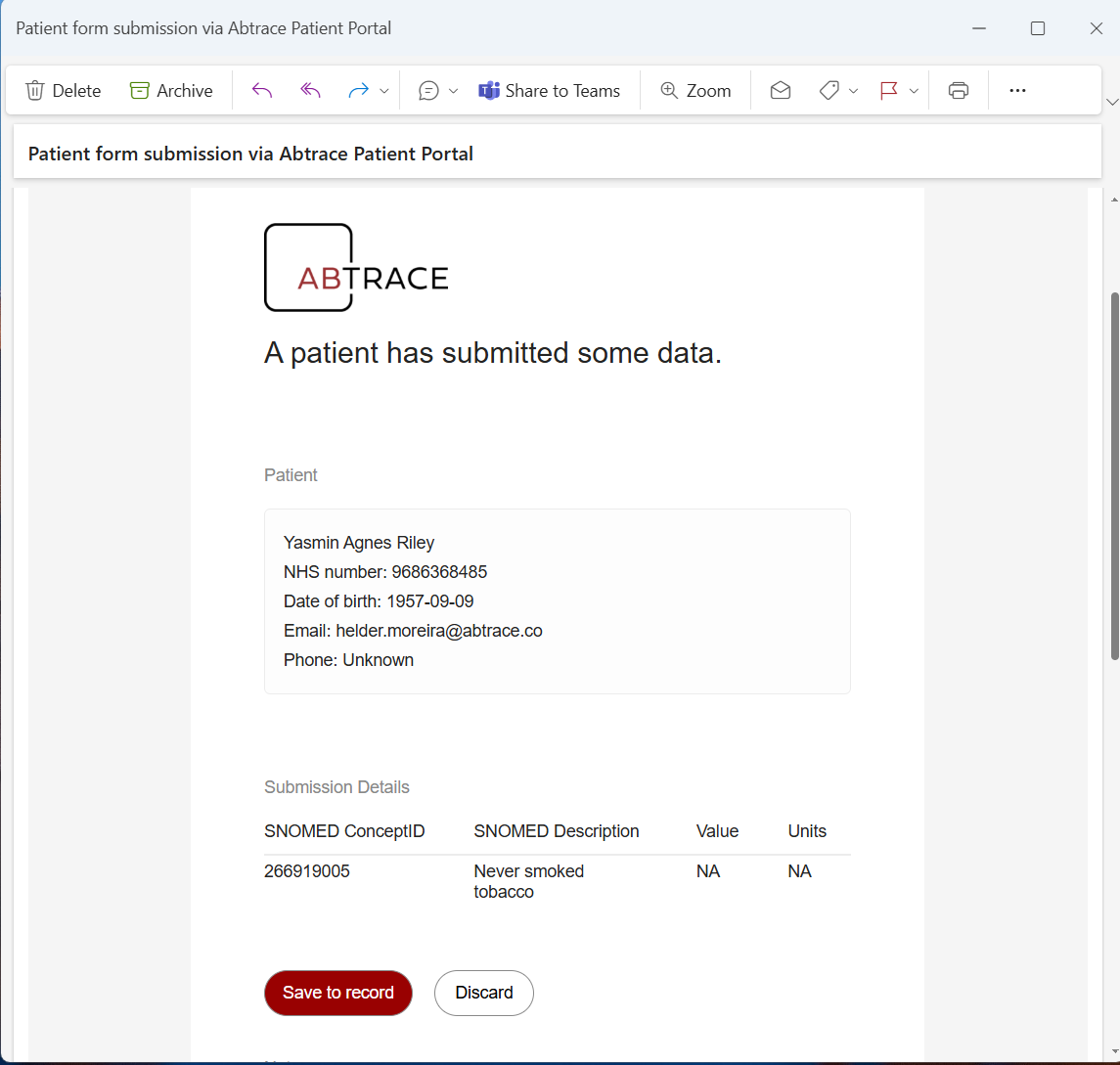Share the message to Teams
Screen dimensions: 1120x1065
click(549, 91)
